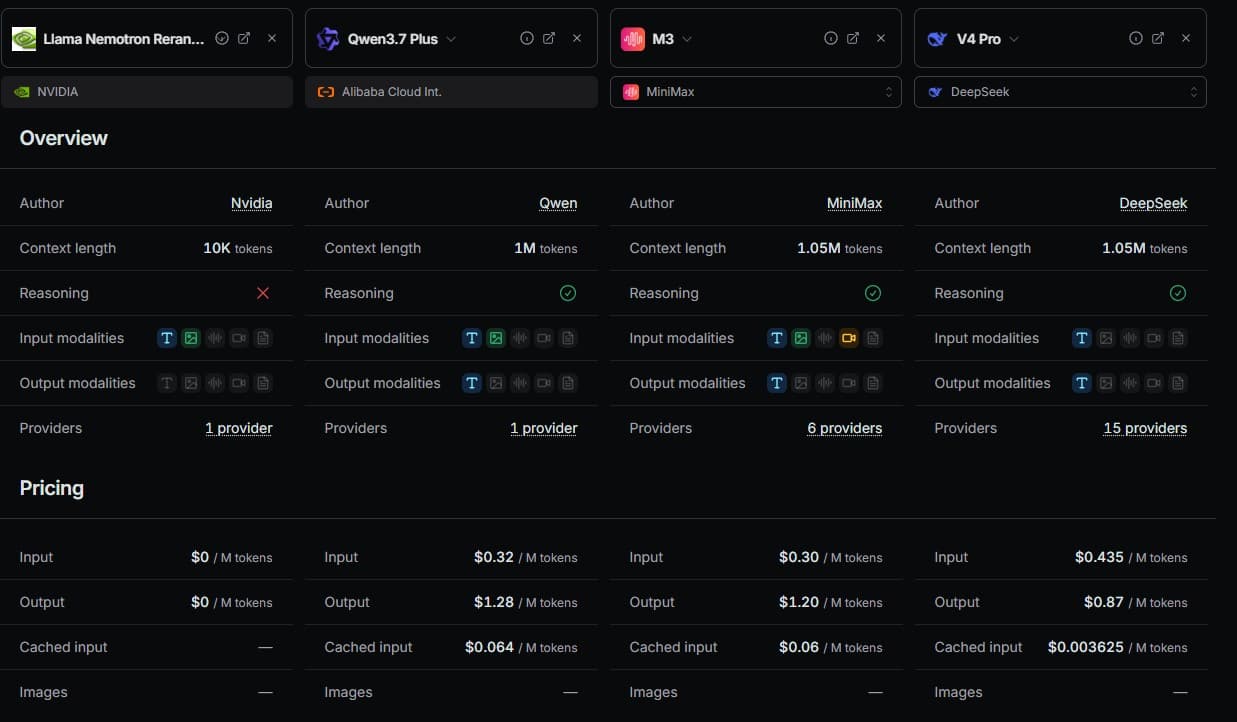Remove Qwen3.7 Plus from the comparison
Screen dimensions: 1237x722
(577, 38)
